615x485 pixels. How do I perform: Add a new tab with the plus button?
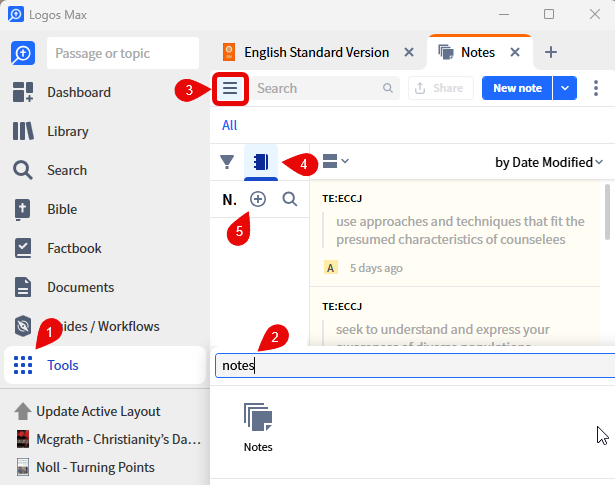[551, 52]
